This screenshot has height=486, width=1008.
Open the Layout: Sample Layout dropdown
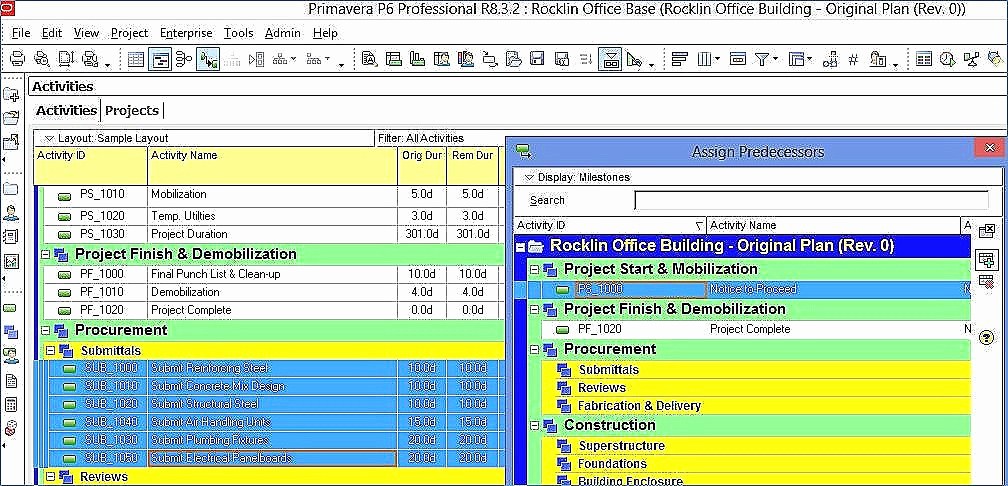click(47, 138)
